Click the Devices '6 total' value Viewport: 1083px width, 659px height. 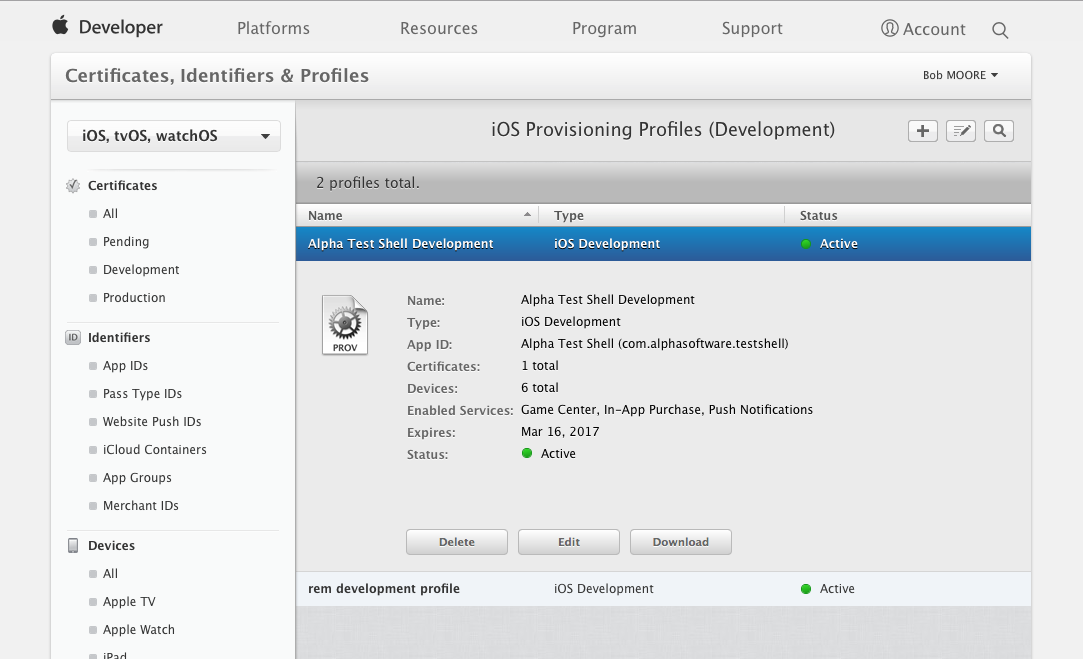tap(539, 388)
